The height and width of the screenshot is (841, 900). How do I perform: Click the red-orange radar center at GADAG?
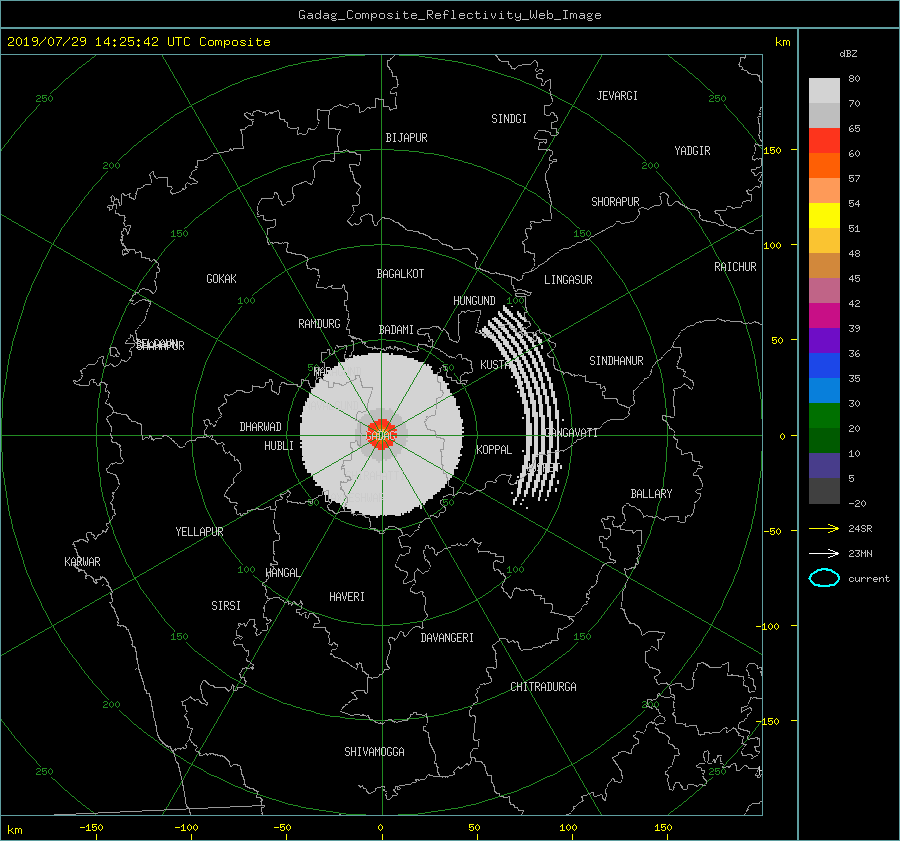click(x=381, y=435)
